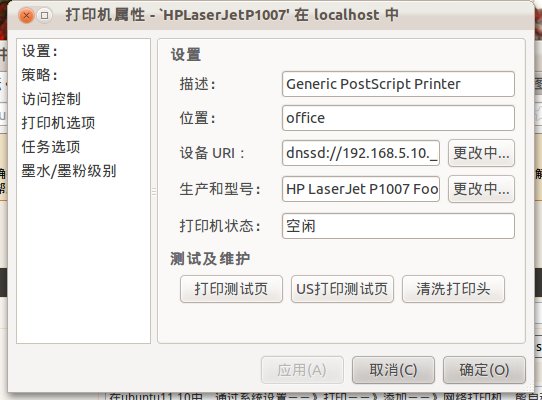Print a test page with 打印测试页
The image size is (542, 400).
pos(231,289)
